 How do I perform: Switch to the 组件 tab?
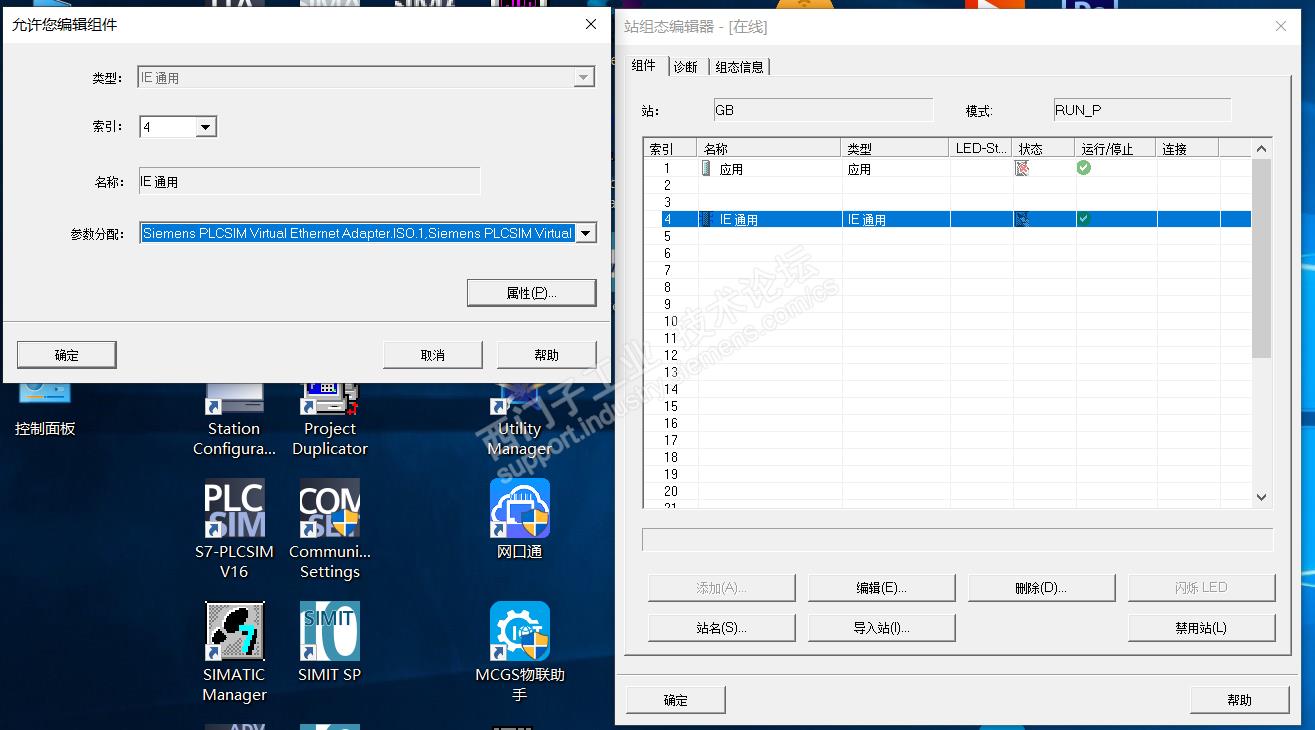click(x=644, y=66)
